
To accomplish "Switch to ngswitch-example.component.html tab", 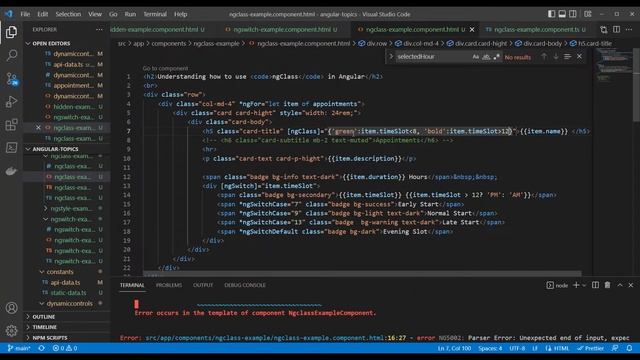I will click(x=282, y=29).
